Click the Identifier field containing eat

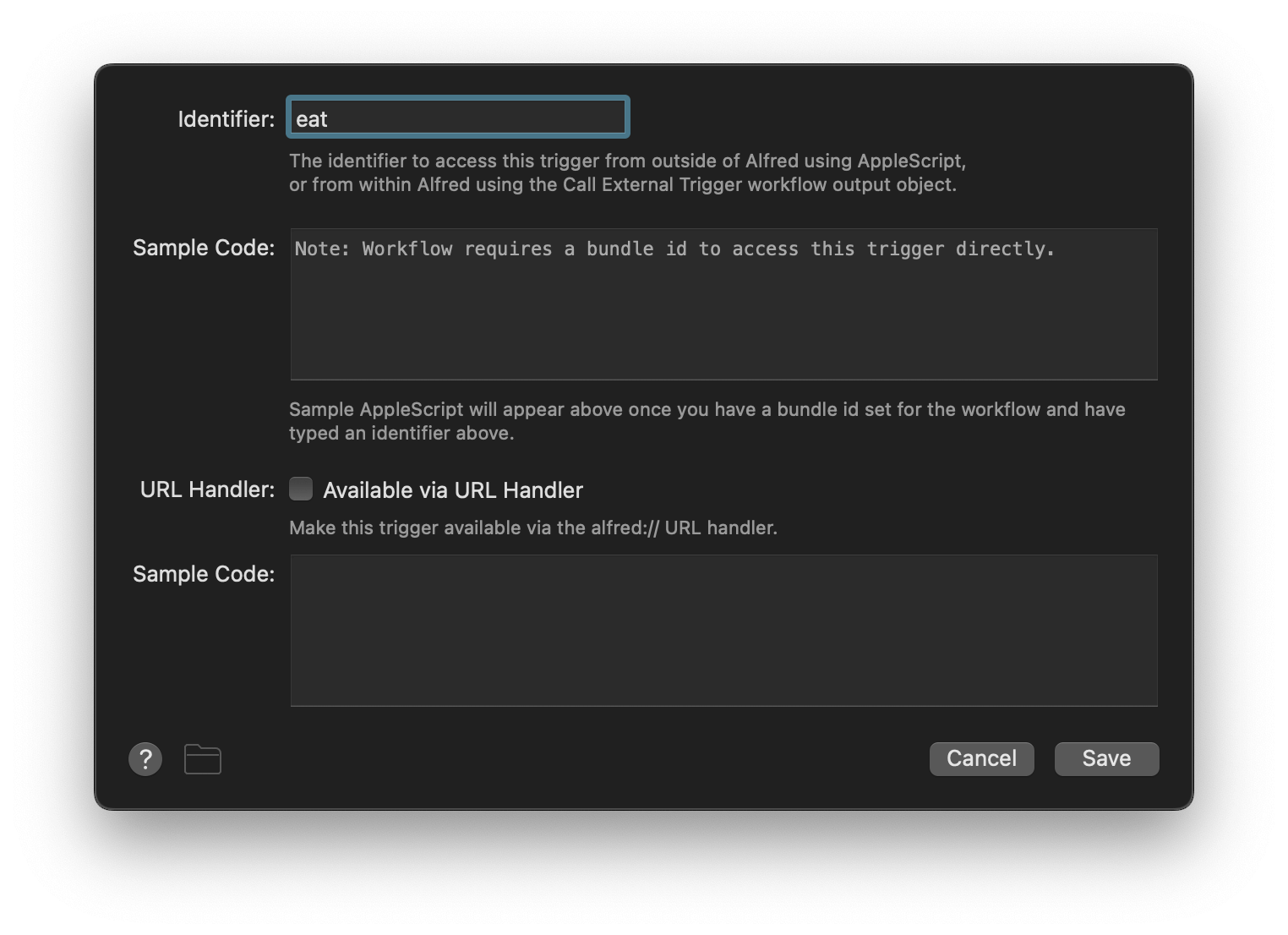pyautogui.click(x=457, y=118)
